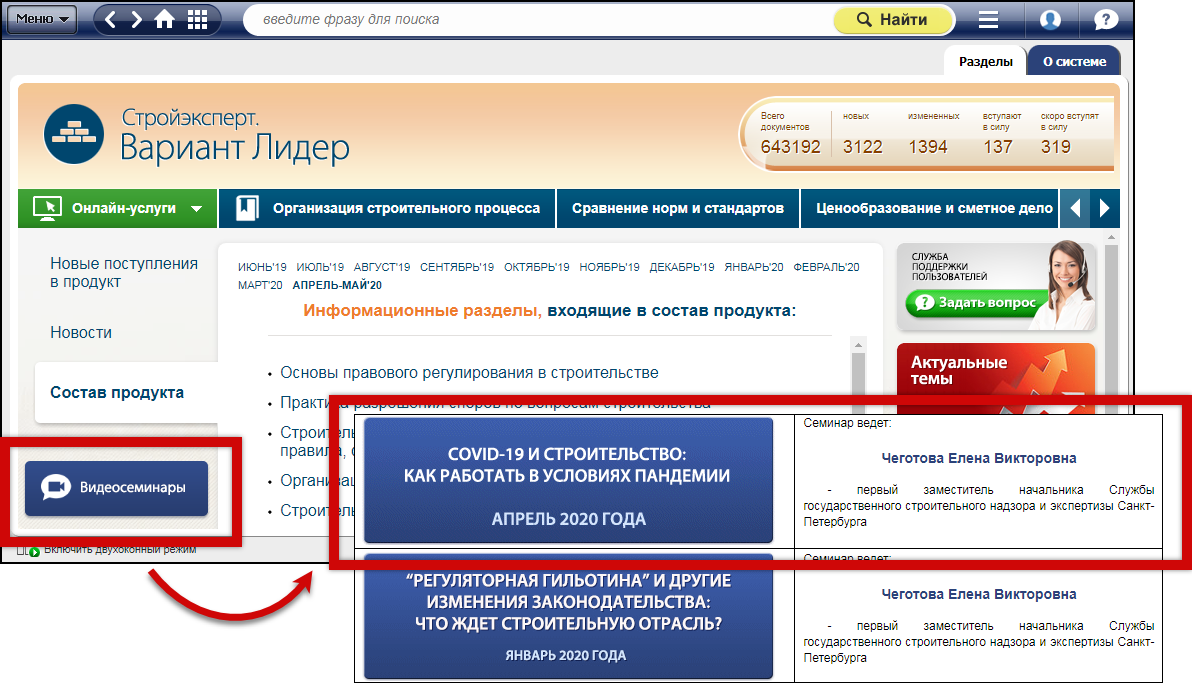Open coming into force count 137
The height and width of the screenshot is (683, 1192).
(998, 147)
